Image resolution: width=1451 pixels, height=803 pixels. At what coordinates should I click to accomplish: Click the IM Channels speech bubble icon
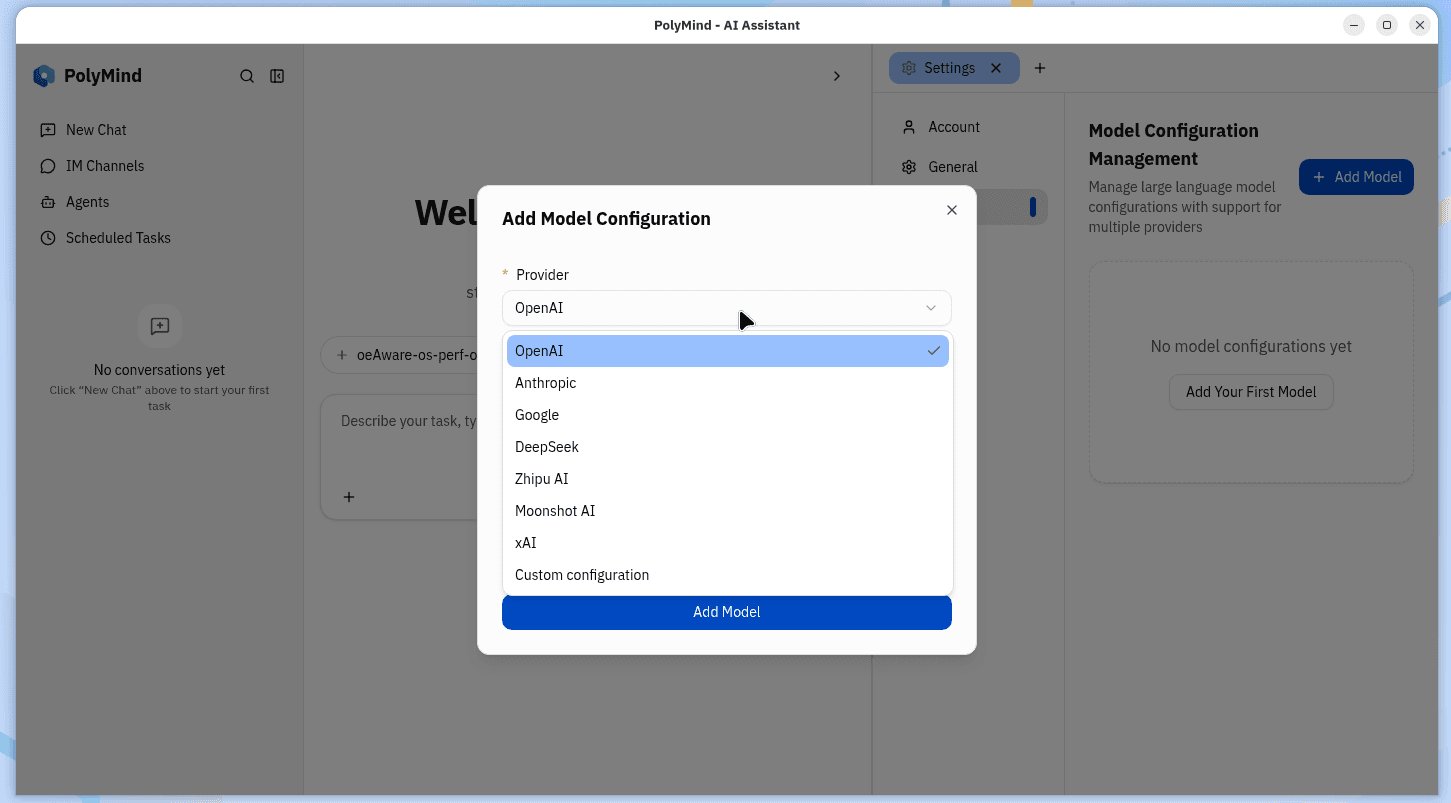click(x=47, y=166)
